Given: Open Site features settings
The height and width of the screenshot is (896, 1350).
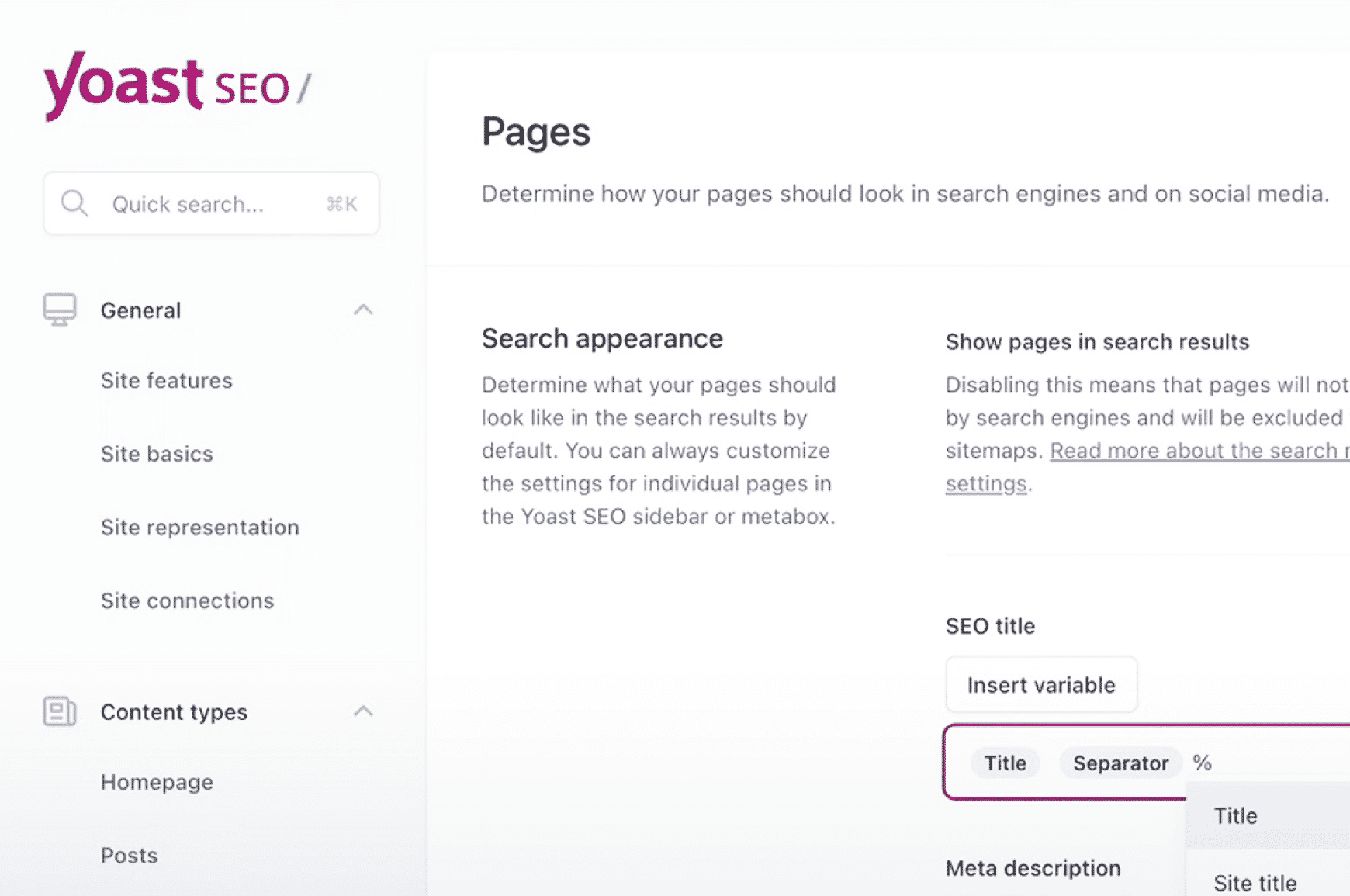Looking at the screenshot, I should [x=166, y=381].
